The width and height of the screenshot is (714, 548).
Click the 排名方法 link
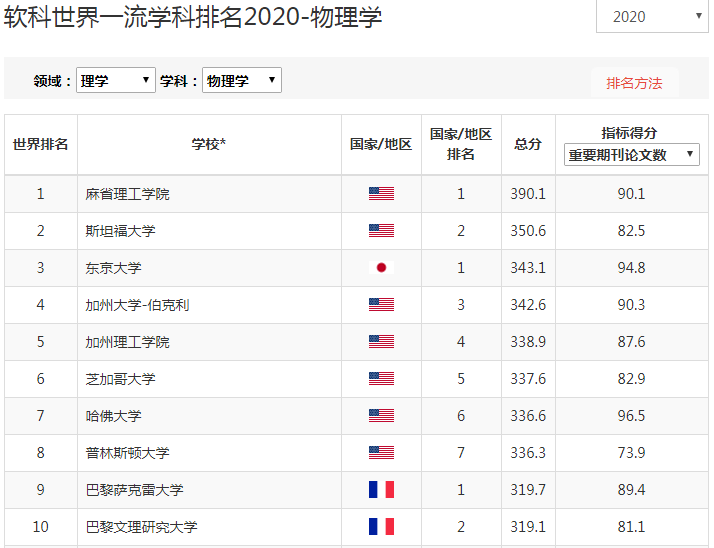tap(634, 83)
